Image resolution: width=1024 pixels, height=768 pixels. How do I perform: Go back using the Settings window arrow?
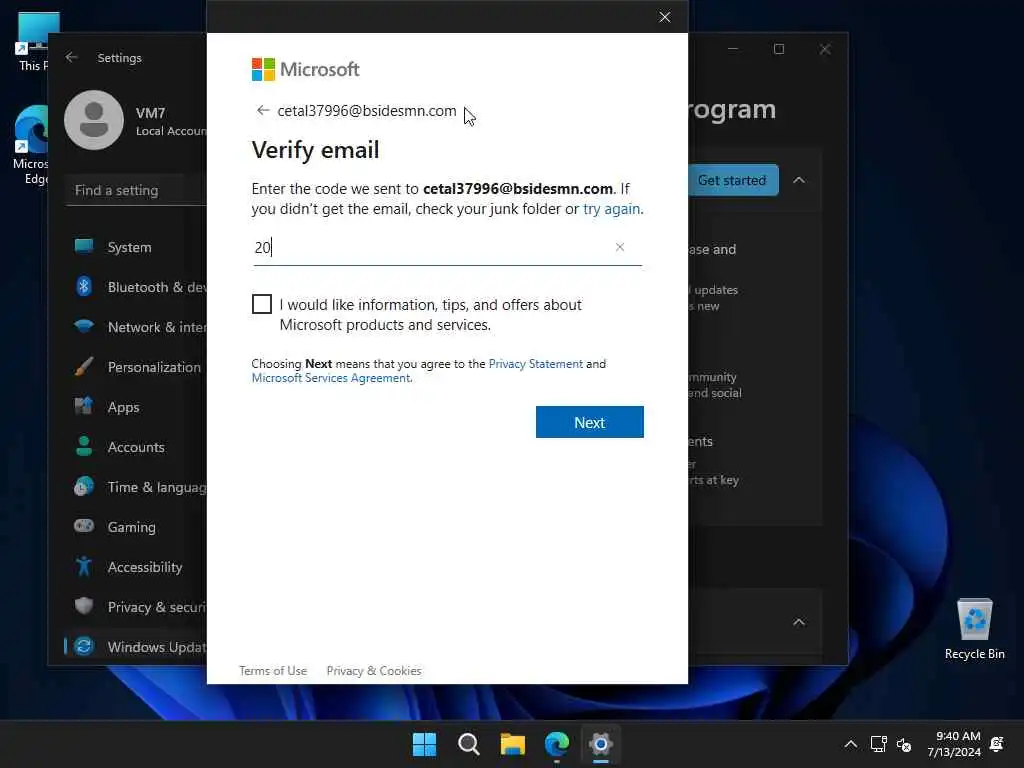click(72, 57)
